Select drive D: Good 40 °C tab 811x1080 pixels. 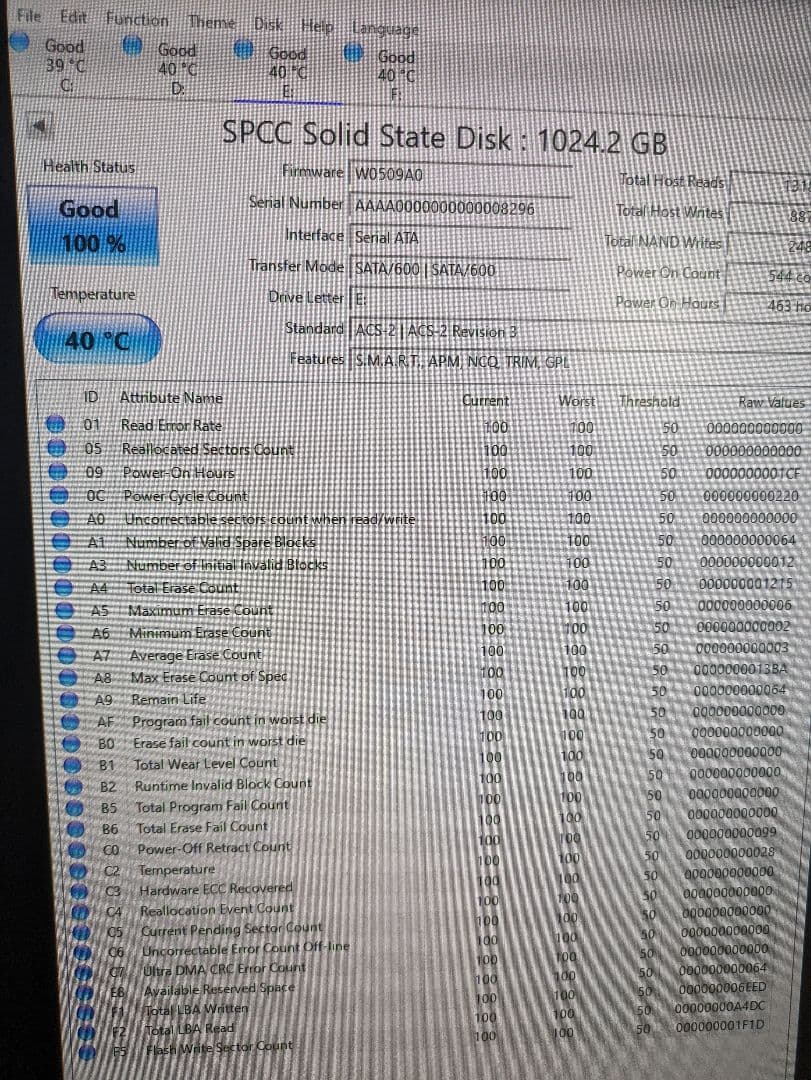point(163,68)
